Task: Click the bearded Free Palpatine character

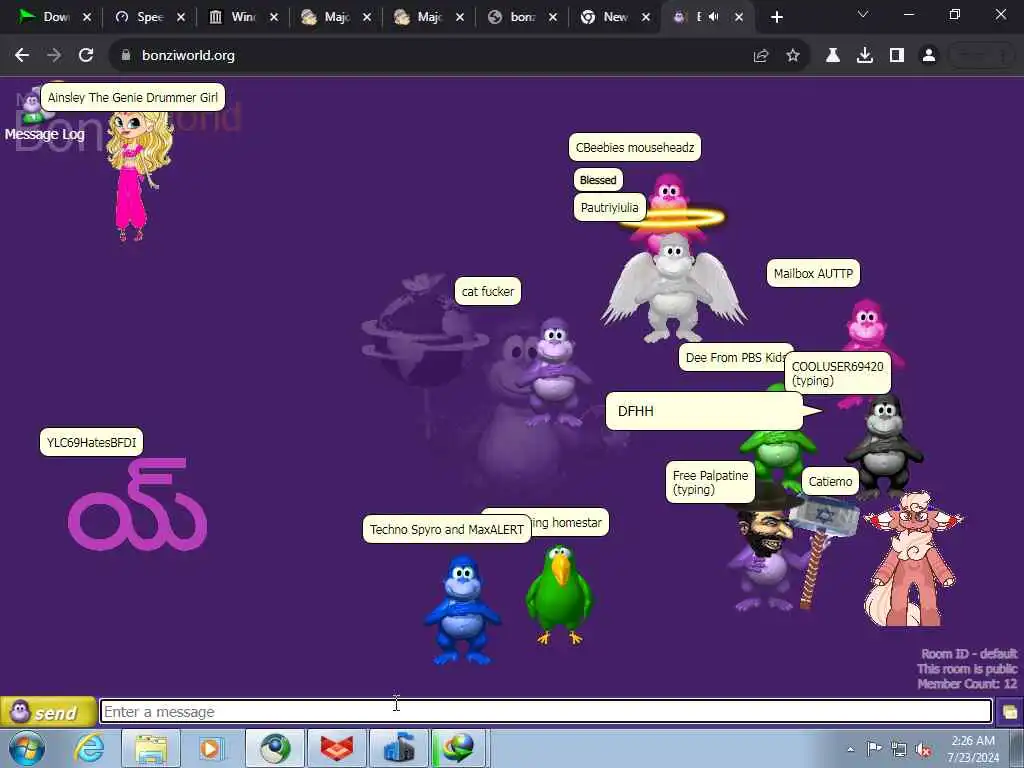Action: (768, 549)
